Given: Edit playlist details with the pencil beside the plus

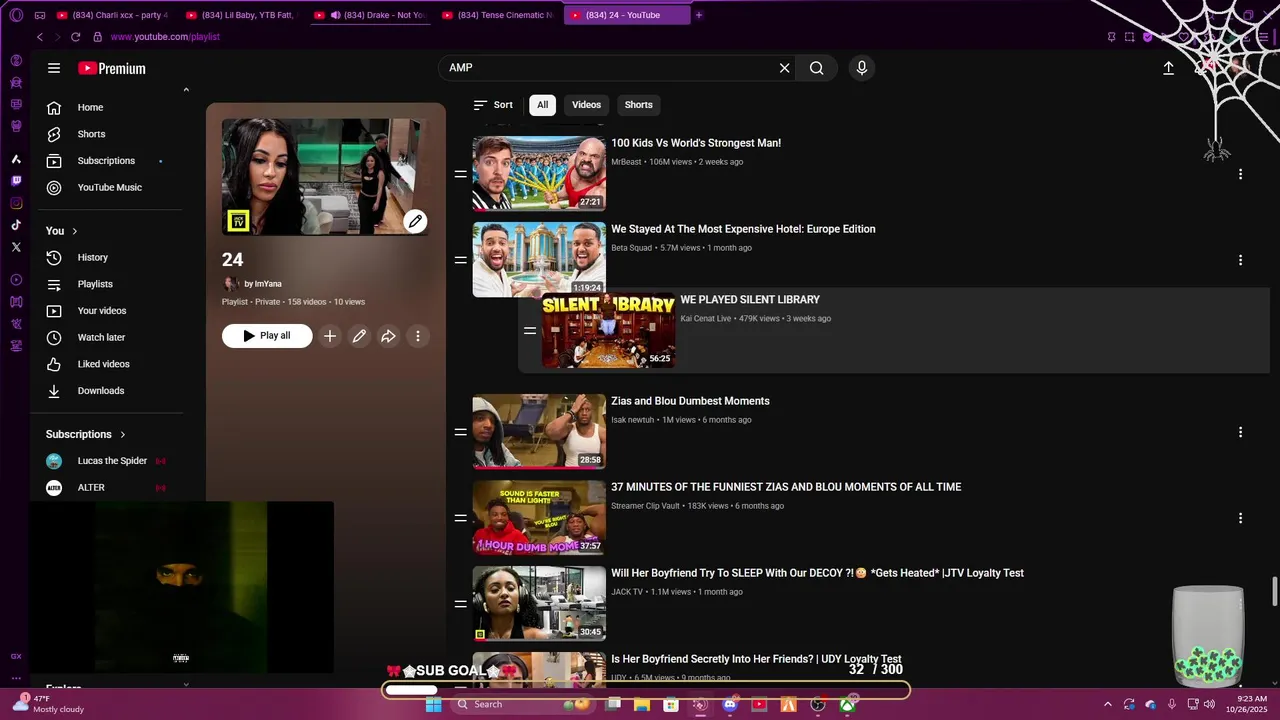Looking at the screenshot, I should tap(359, 336).
